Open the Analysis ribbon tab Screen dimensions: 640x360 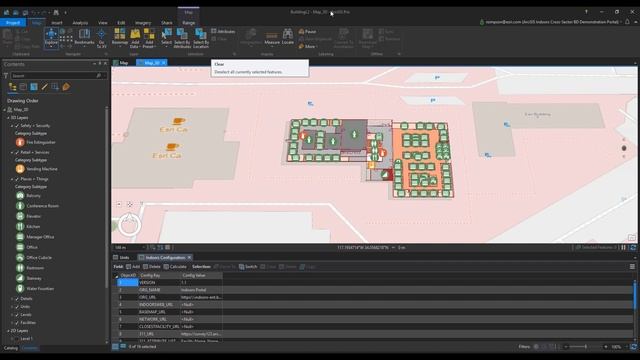click(80, 23)
